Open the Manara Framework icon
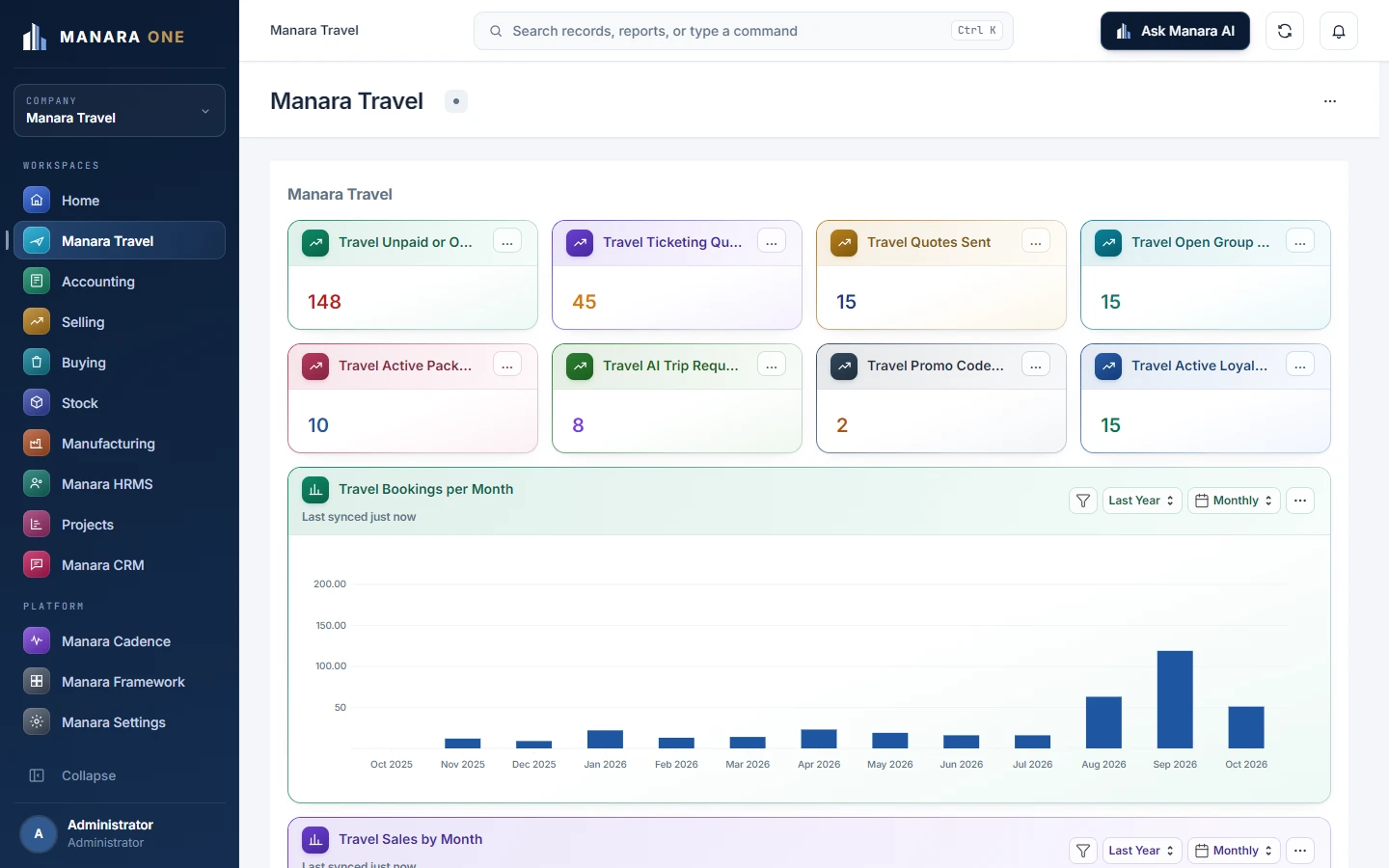 tap(37, 681)
